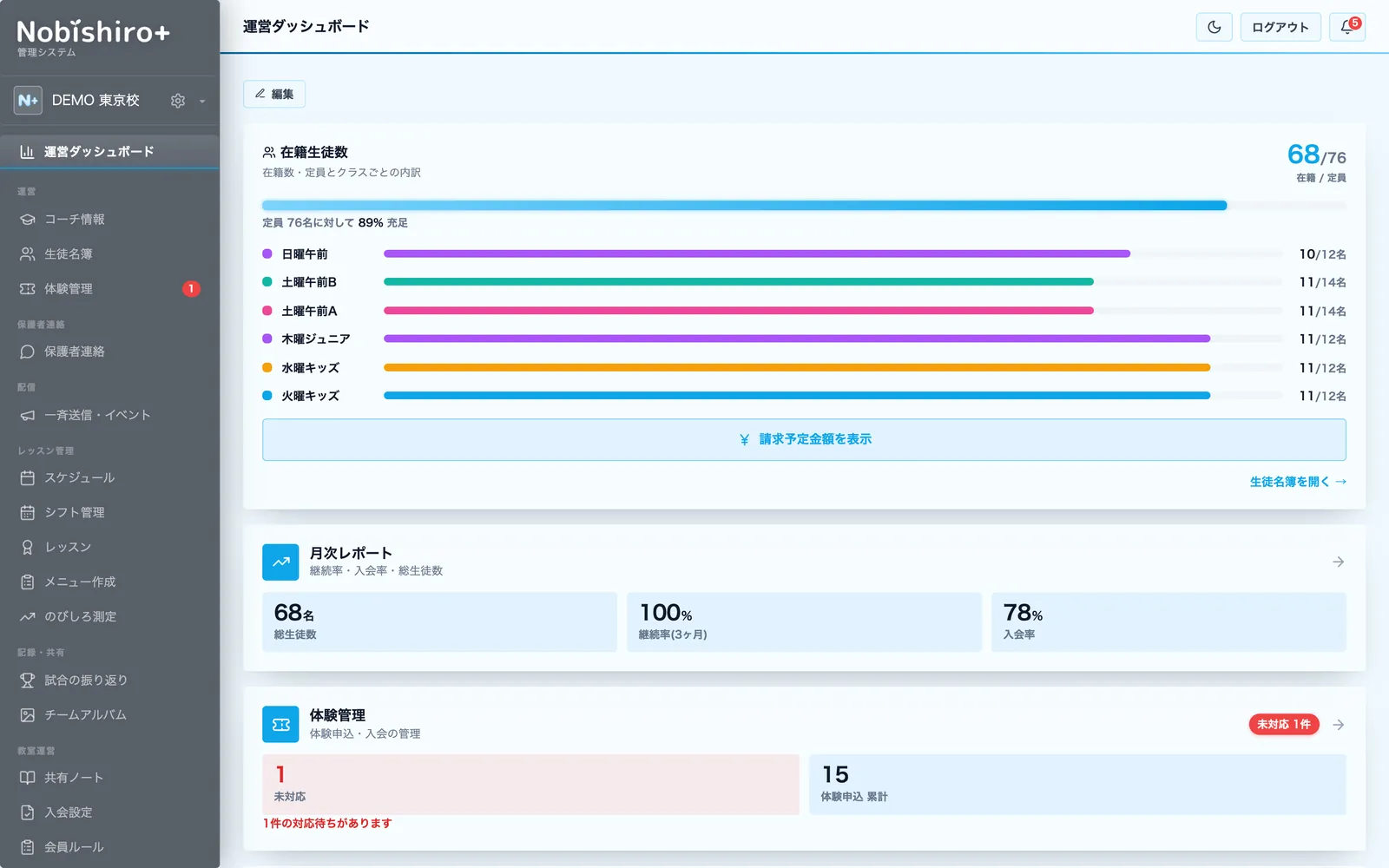Click the N+ school logo icon
The width and height of the screenshot is (1389, 868).
28,100
